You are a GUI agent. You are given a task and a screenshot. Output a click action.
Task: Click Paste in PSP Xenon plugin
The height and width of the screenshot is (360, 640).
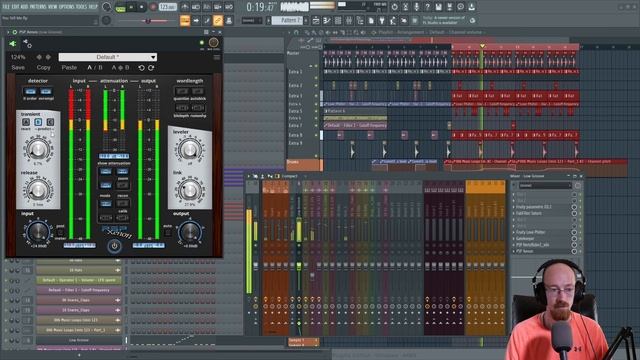pos(69,67)
